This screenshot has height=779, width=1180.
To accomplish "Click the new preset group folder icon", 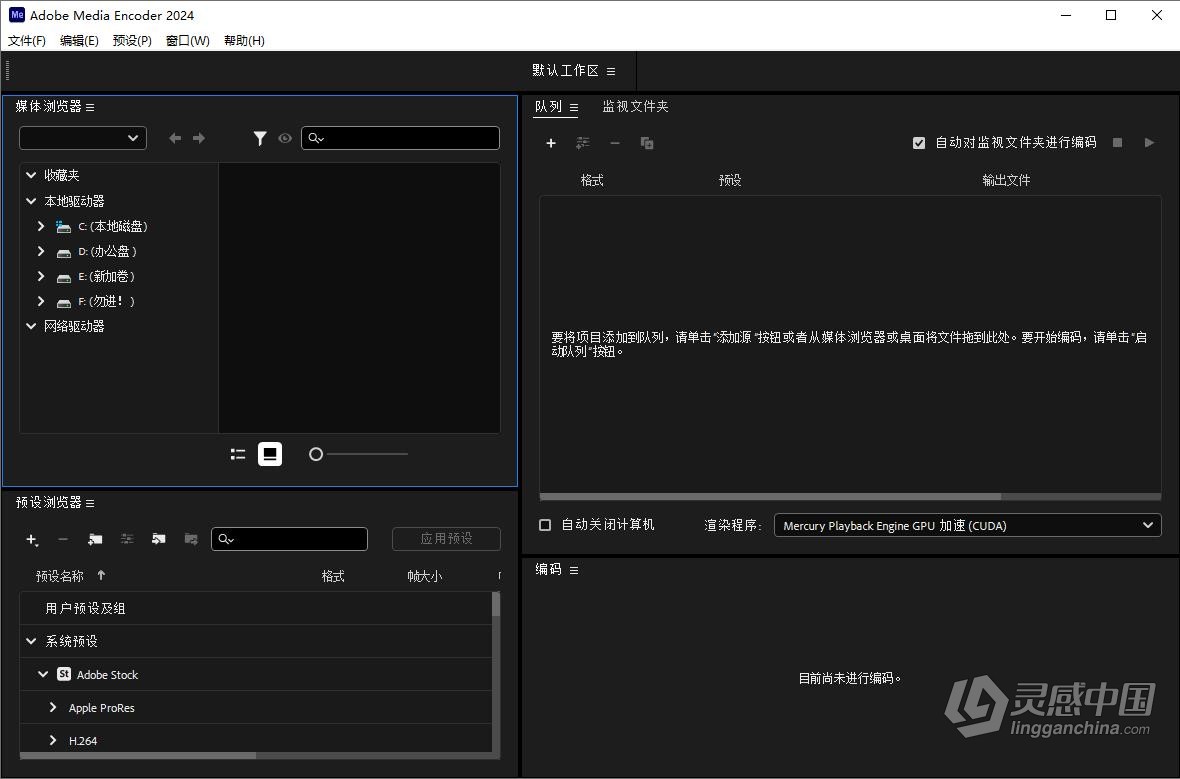I will coord(95,540).
